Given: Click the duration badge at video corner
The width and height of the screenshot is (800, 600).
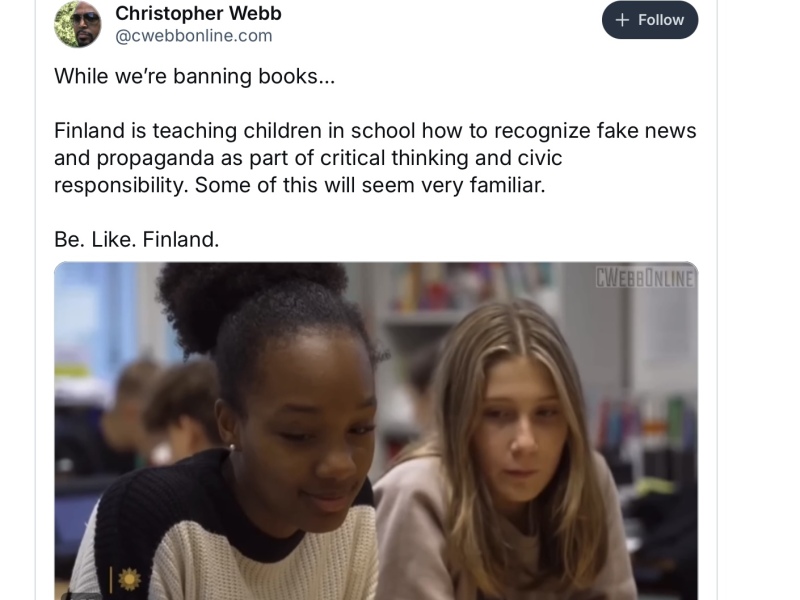Looking at the screenshot, I should (x=82, y=595).
